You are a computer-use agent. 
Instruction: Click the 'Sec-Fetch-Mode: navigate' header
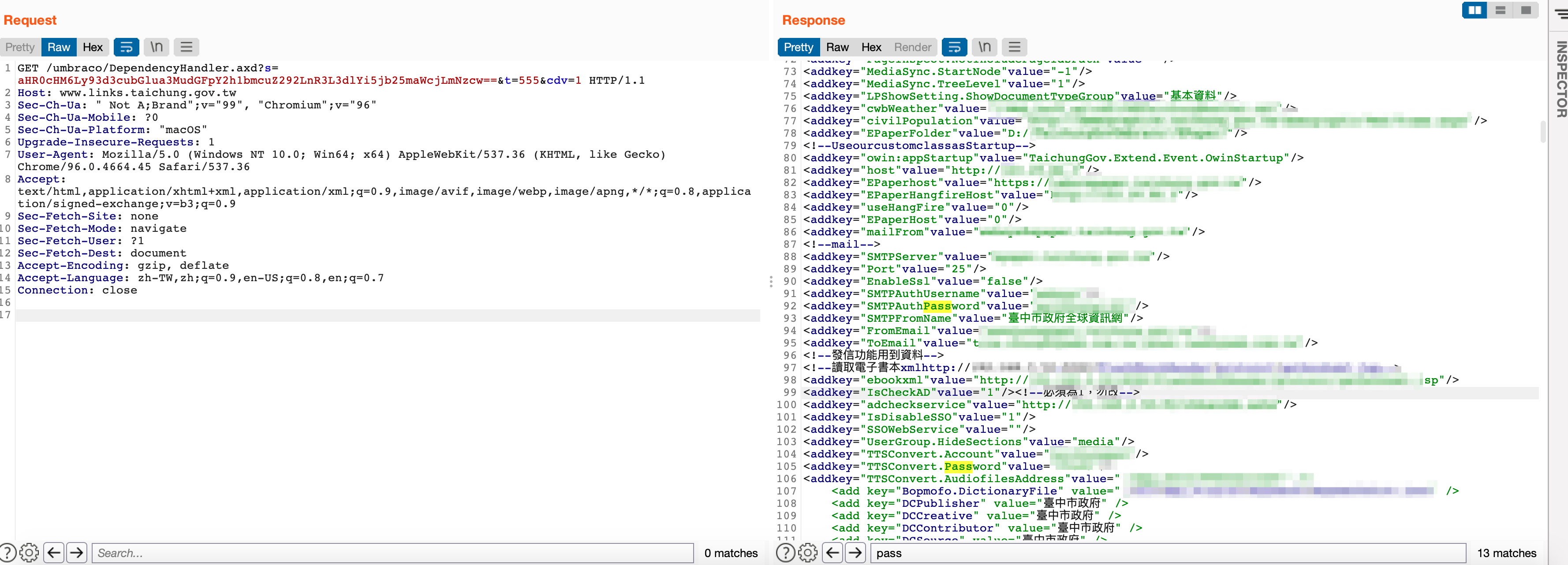point(102,228)
